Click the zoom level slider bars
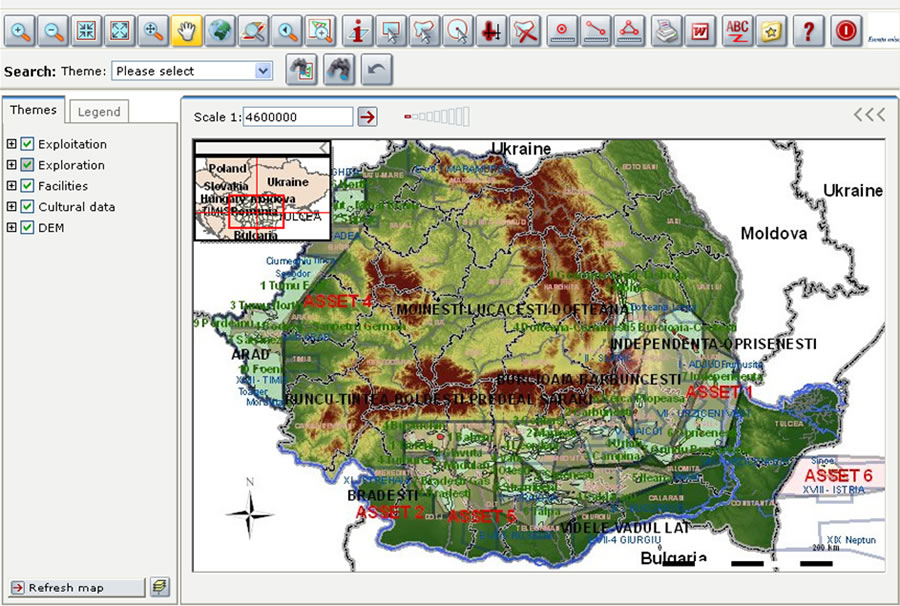900x606 pixels. point(437,116)
